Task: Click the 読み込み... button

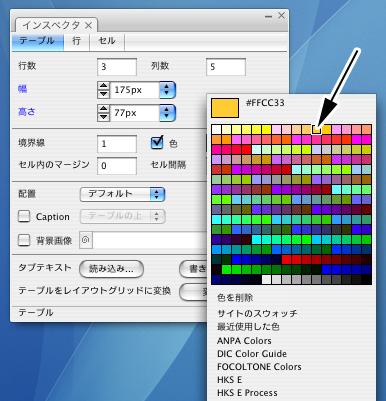Action: tap(111, 269)
